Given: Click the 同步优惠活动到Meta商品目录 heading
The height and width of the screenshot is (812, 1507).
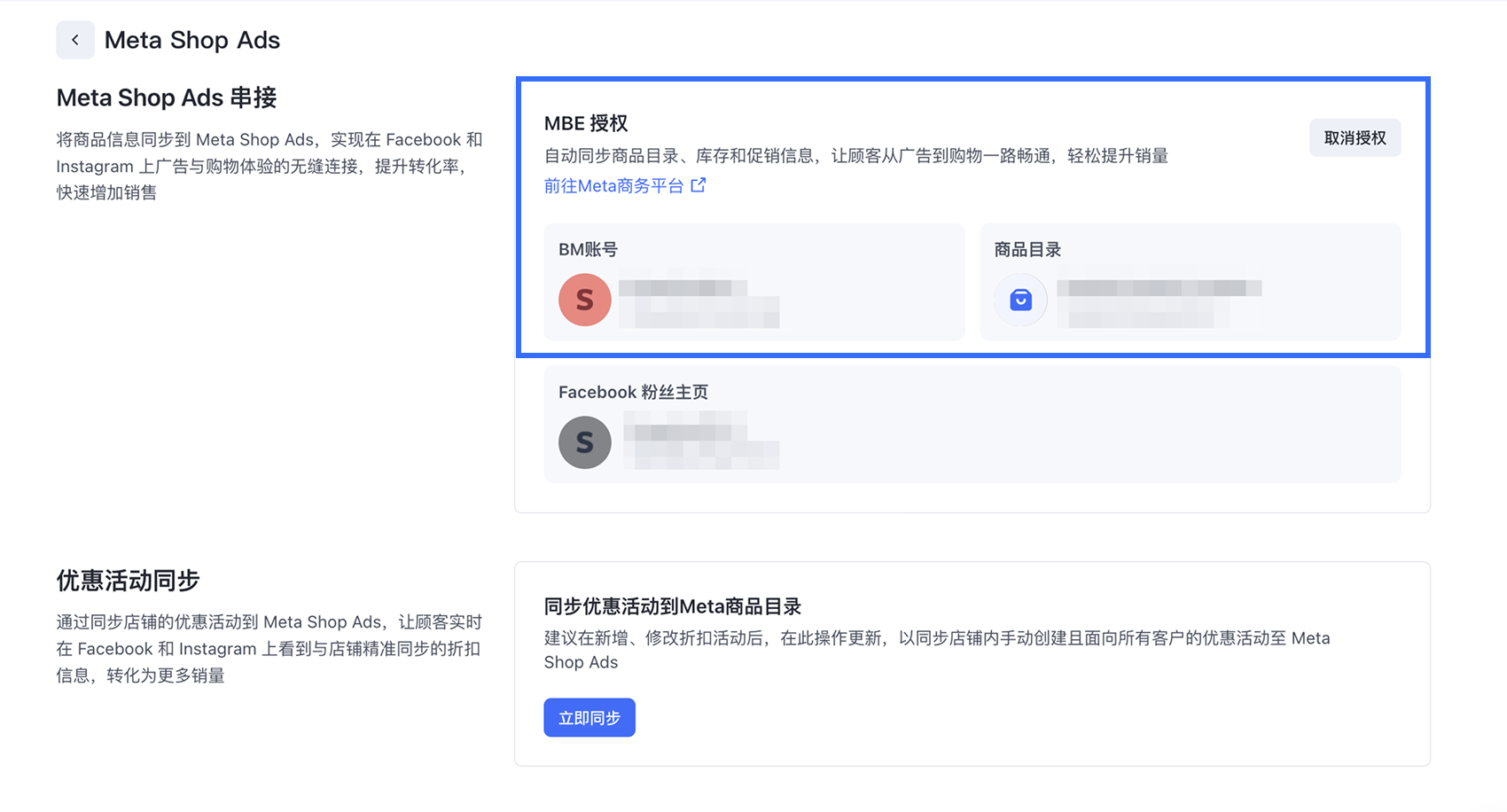Looking at the screenshot, I should click(x=673, y=606).
